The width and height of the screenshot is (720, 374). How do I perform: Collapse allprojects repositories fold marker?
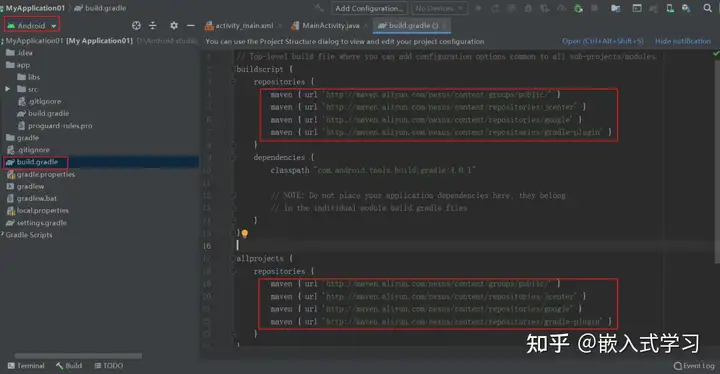(x=233, y=271)
